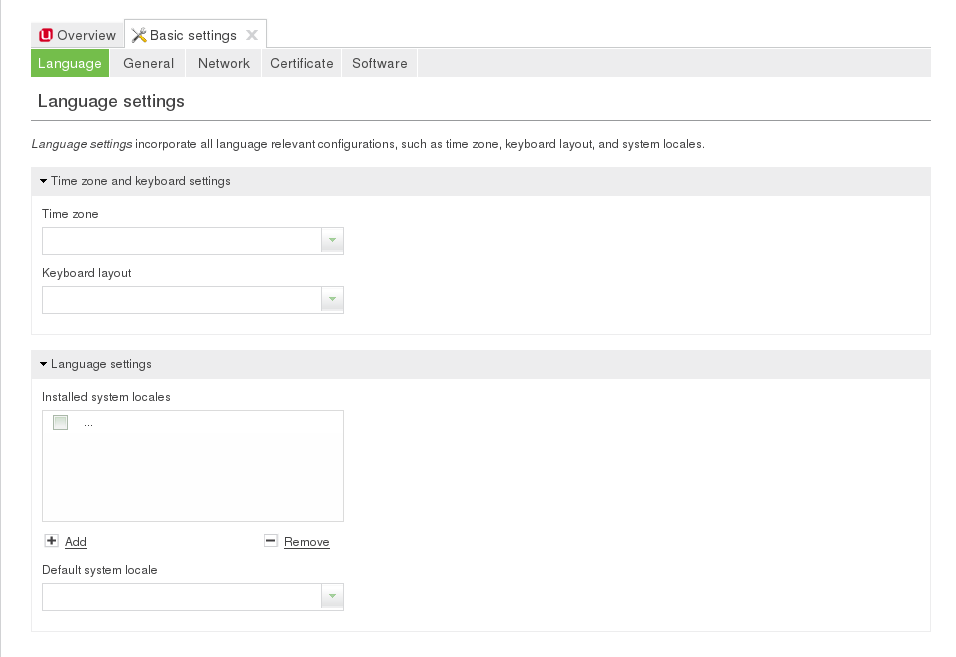The width and height of the screenshot is (956, 657).
Task: Click the Univention logo icon on Overview tab
Action: (x=46, y=36)
